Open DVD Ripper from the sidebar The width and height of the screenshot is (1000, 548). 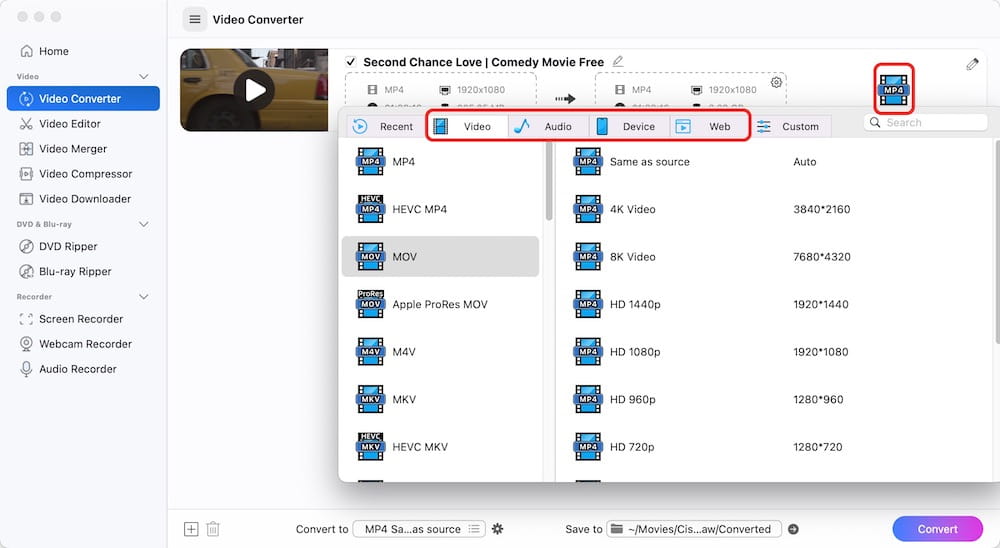59,246
